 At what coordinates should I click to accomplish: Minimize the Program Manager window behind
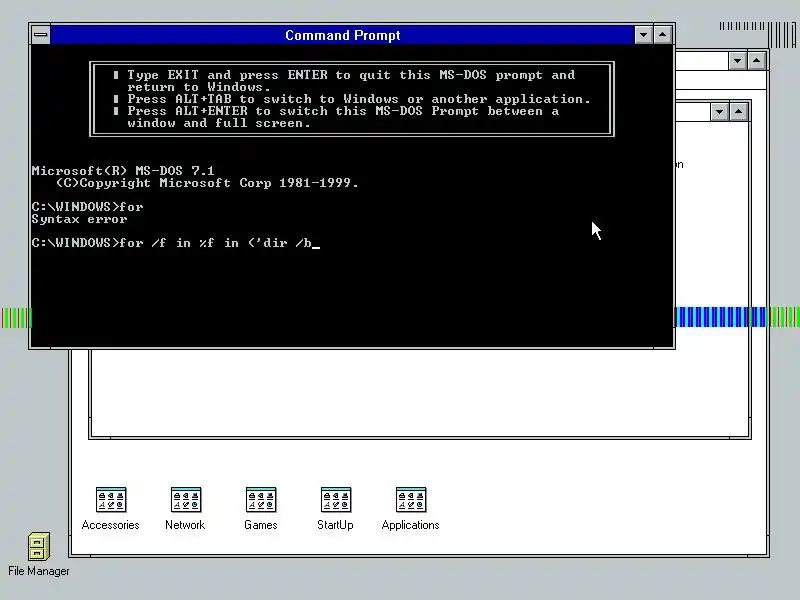pyautogui.click(x=737, y=61)
